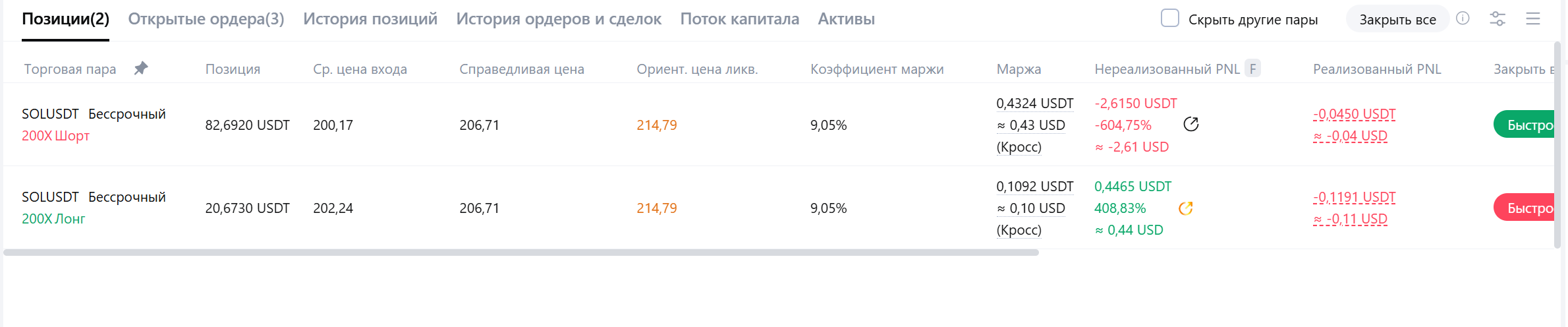This screenshot has width=1568, height=327.
Task: Open the История позиций tab
Action: pos(370,19)
